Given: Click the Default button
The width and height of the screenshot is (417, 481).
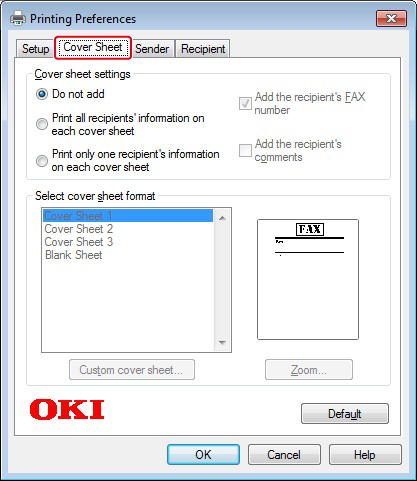Looking at the screenshot, I should point(345,414).
